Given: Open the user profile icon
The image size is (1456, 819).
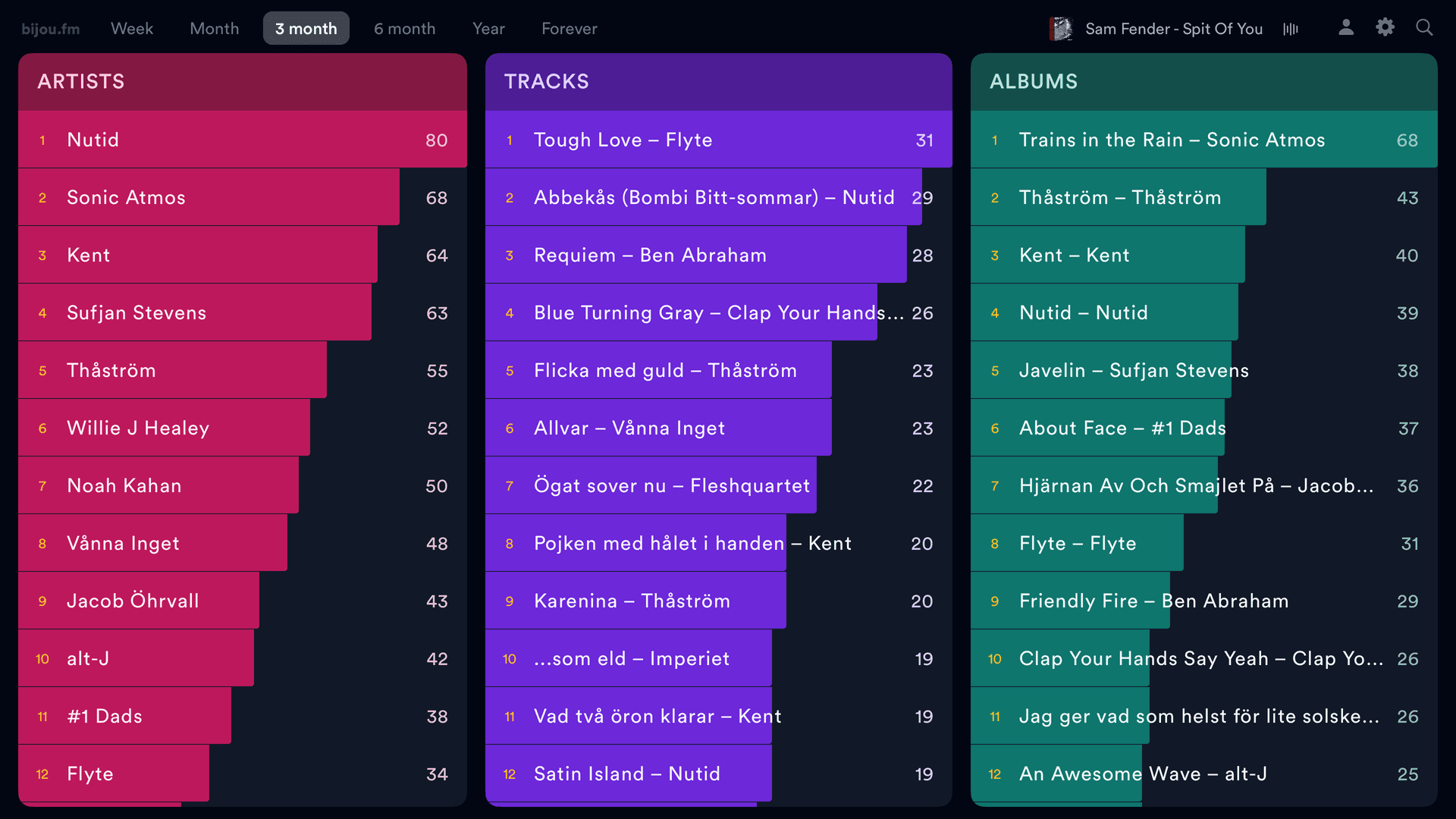Looking at the screenshot, I should click(x=1346, y=28).
